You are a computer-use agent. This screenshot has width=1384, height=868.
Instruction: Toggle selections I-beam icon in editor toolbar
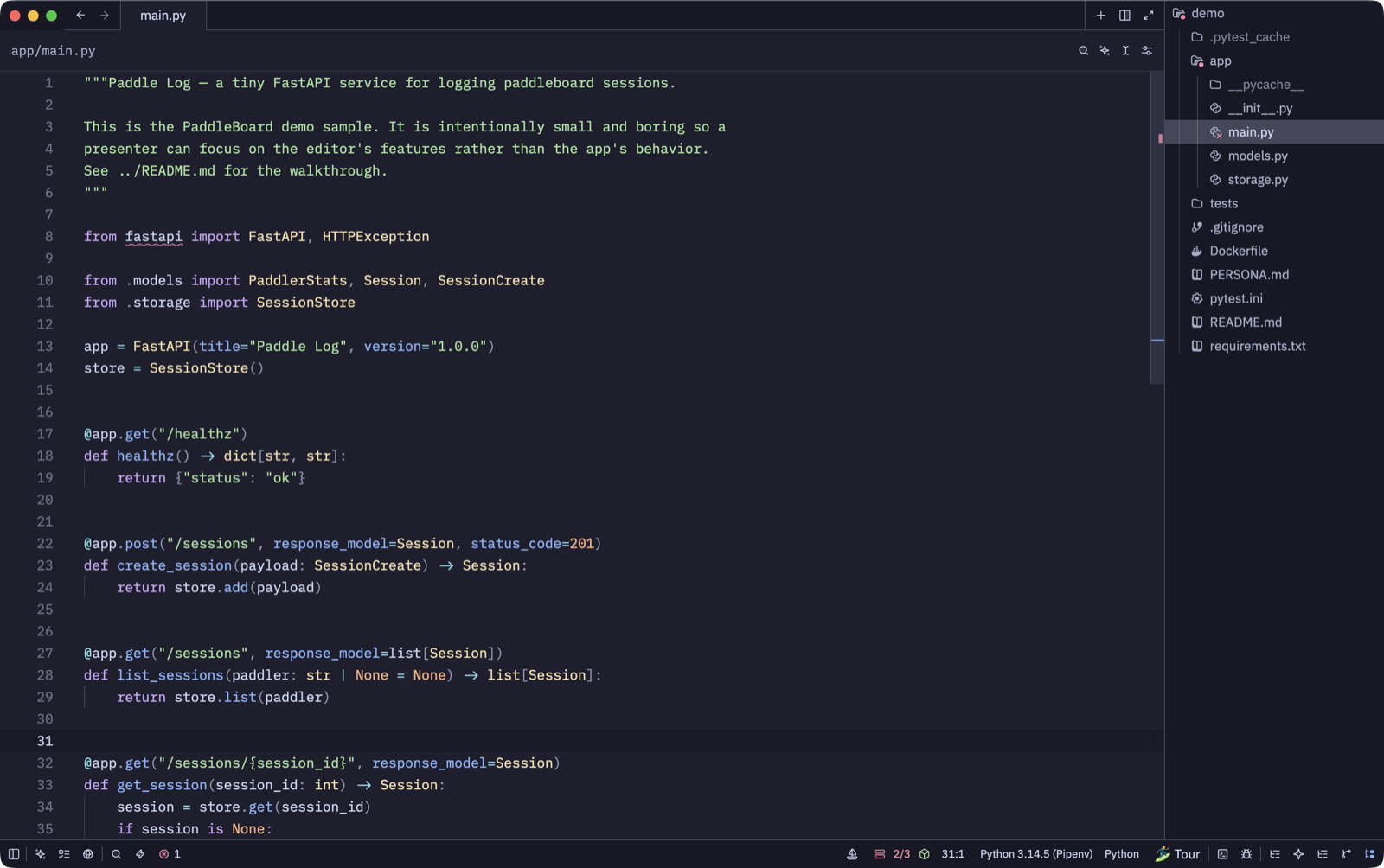click(x=1125, y=51)
